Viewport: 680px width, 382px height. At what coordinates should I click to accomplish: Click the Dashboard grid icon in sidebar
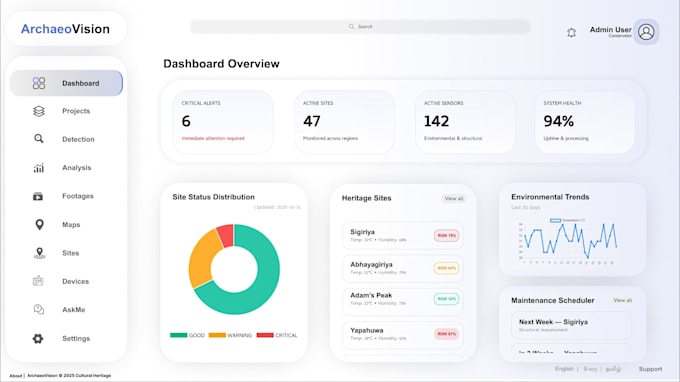(39, 83)
